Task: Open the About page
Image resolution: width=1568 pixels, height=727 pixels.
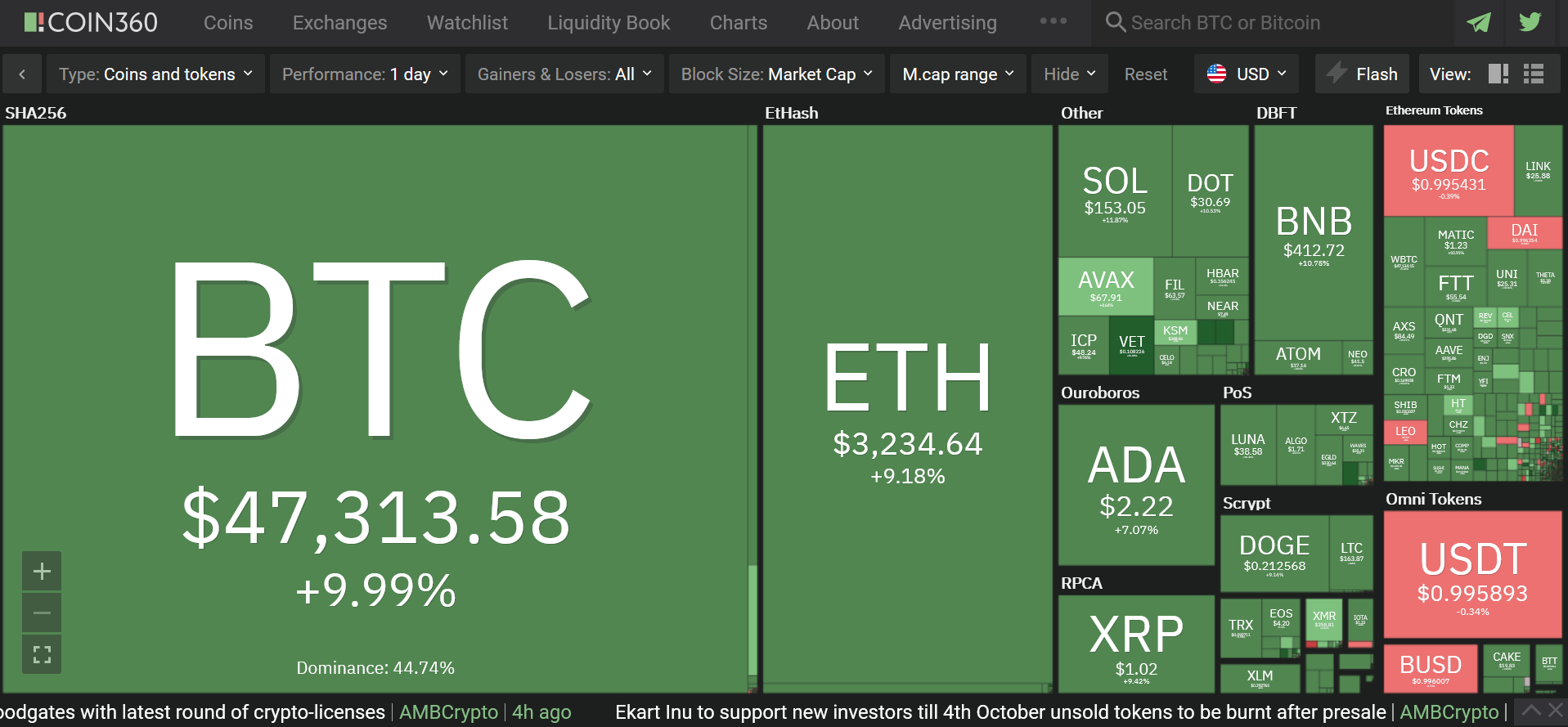Action: click(x=833, y=23)
